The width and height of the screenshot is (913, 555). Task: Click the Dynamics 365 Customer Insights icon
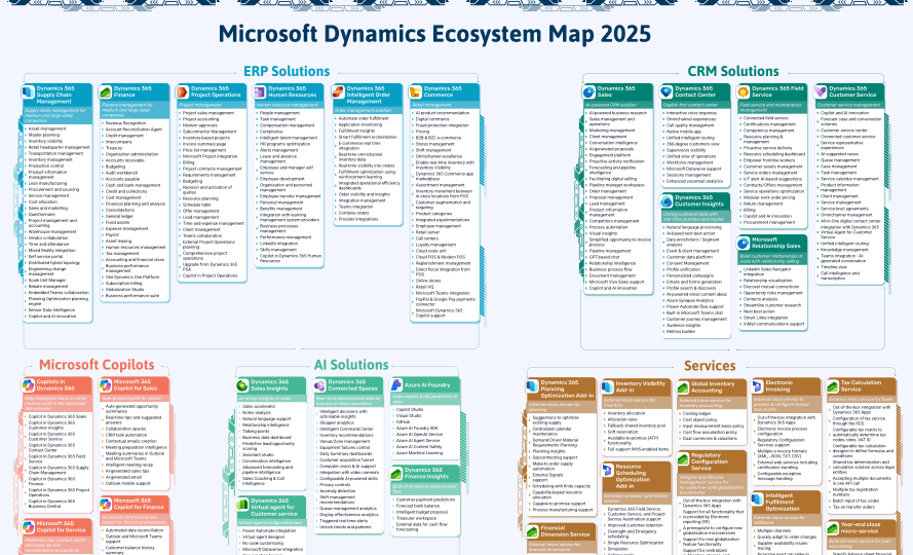(666, 201)
